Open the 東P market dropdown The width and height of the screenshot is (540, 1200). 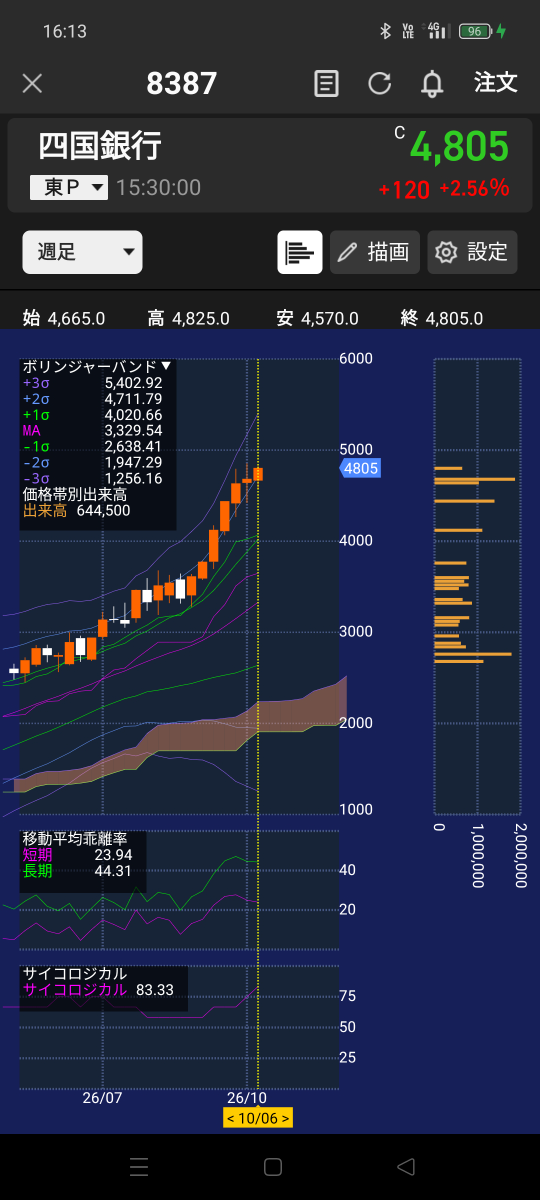coord(68,187)
